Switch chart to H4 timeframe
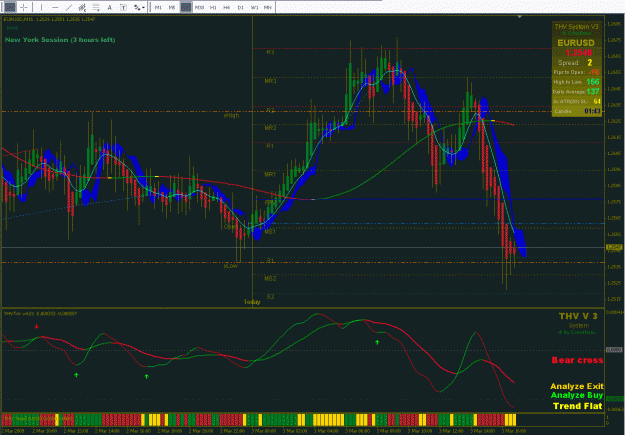The image size is (625, 435). pyautogui.click(x=227, y=7)
